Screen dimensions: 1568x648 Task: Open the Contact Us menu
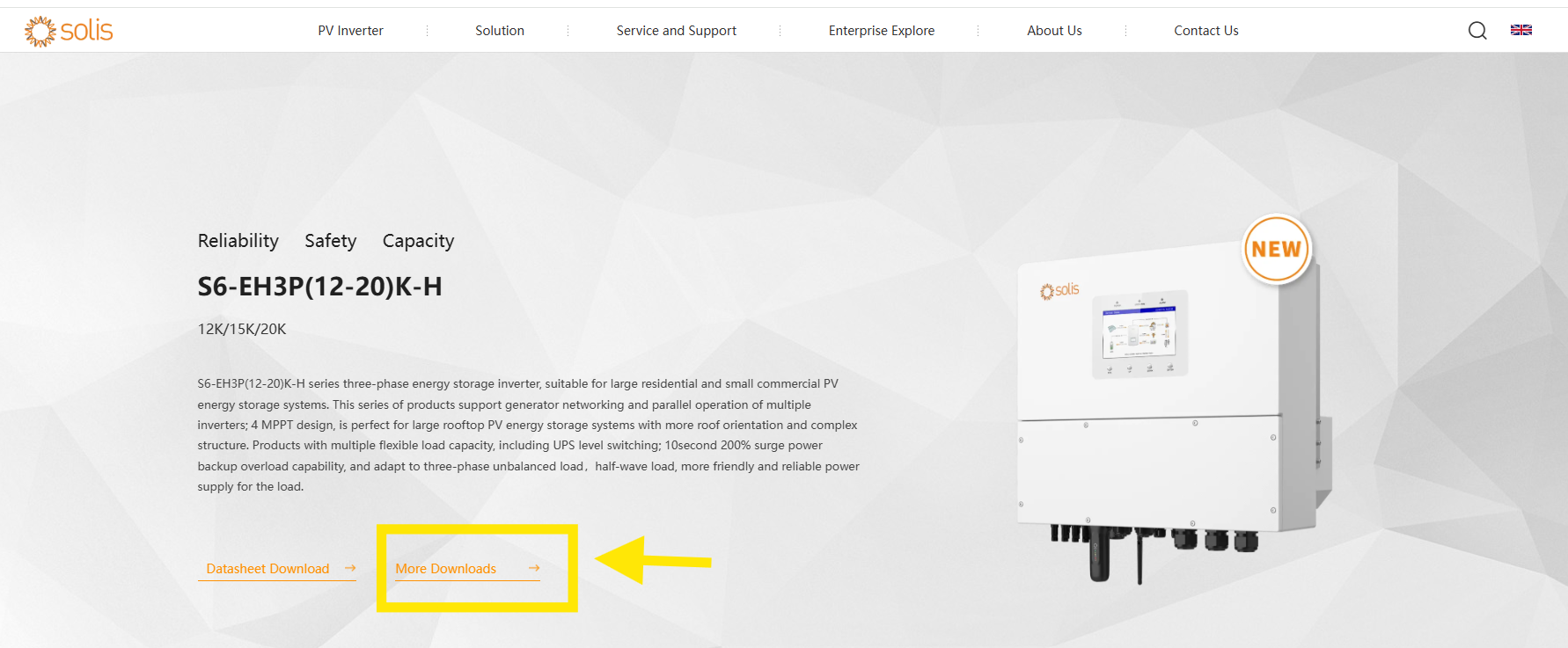click(1205, 31)
